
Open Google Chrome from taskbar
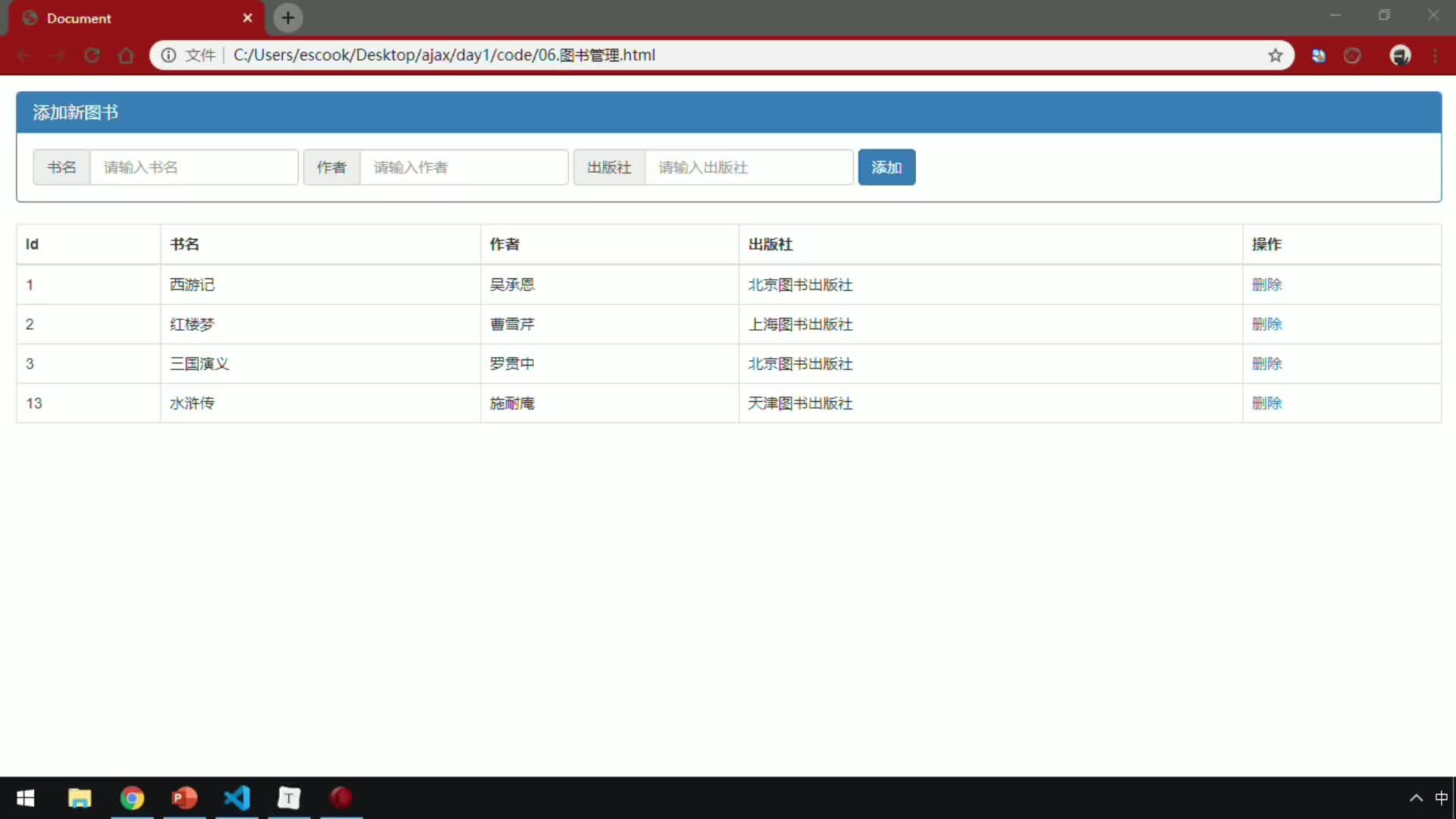132,798
